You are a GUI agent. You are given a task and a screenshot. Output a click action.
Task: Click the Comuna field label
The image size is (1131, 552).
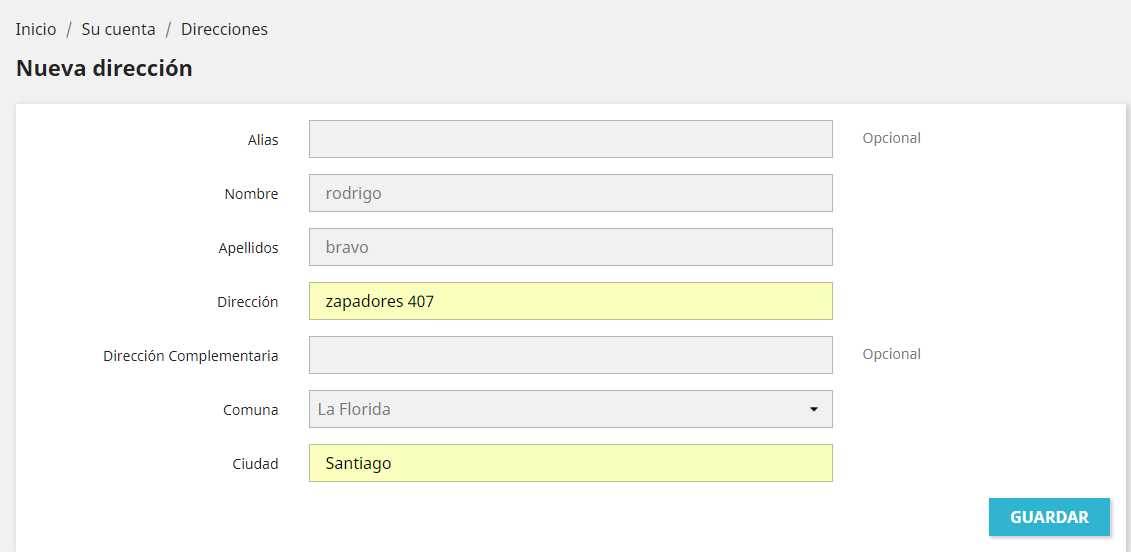click(251, 410)
